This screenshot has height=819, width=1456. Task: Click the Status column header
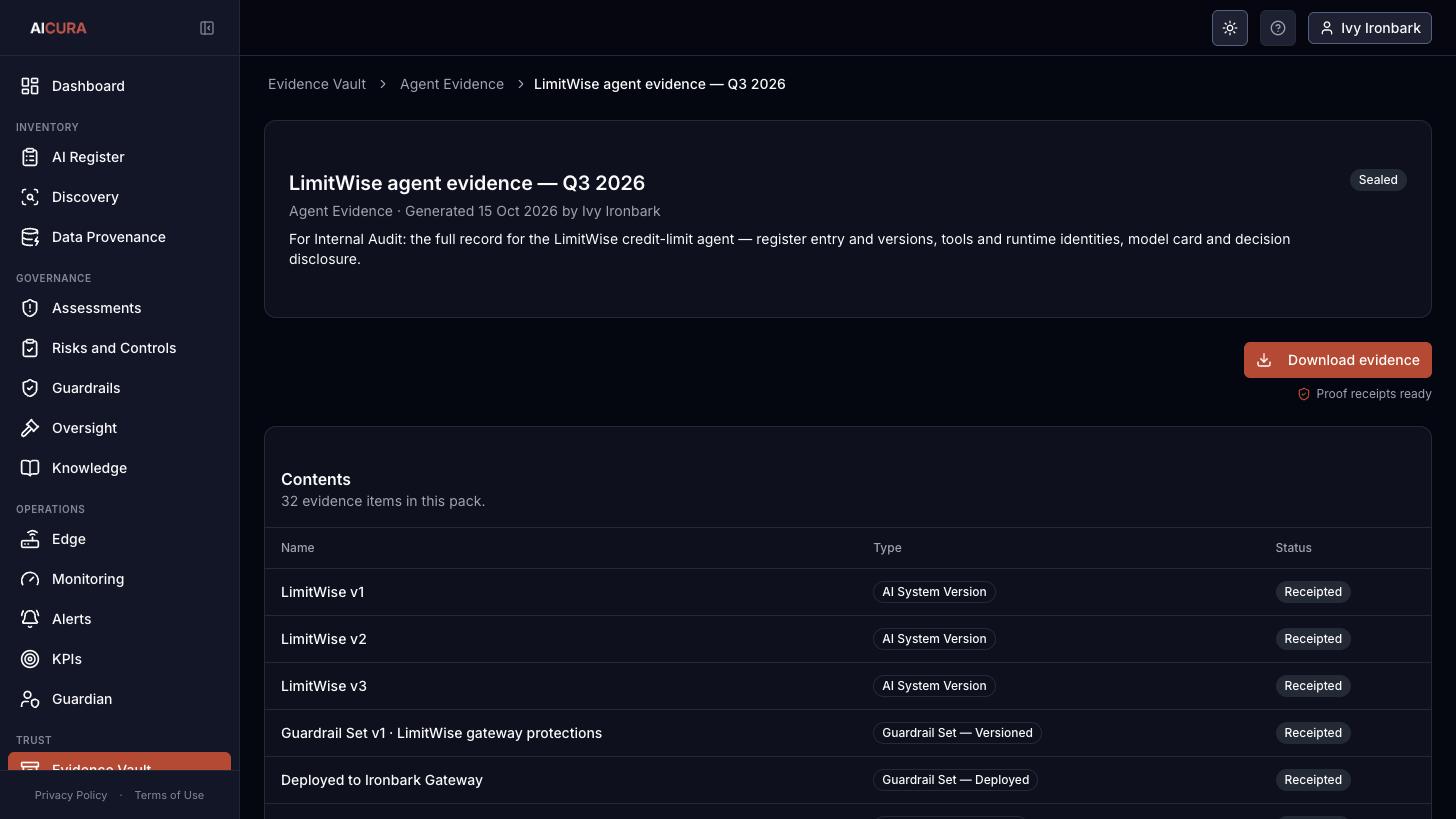(1293, 548)
